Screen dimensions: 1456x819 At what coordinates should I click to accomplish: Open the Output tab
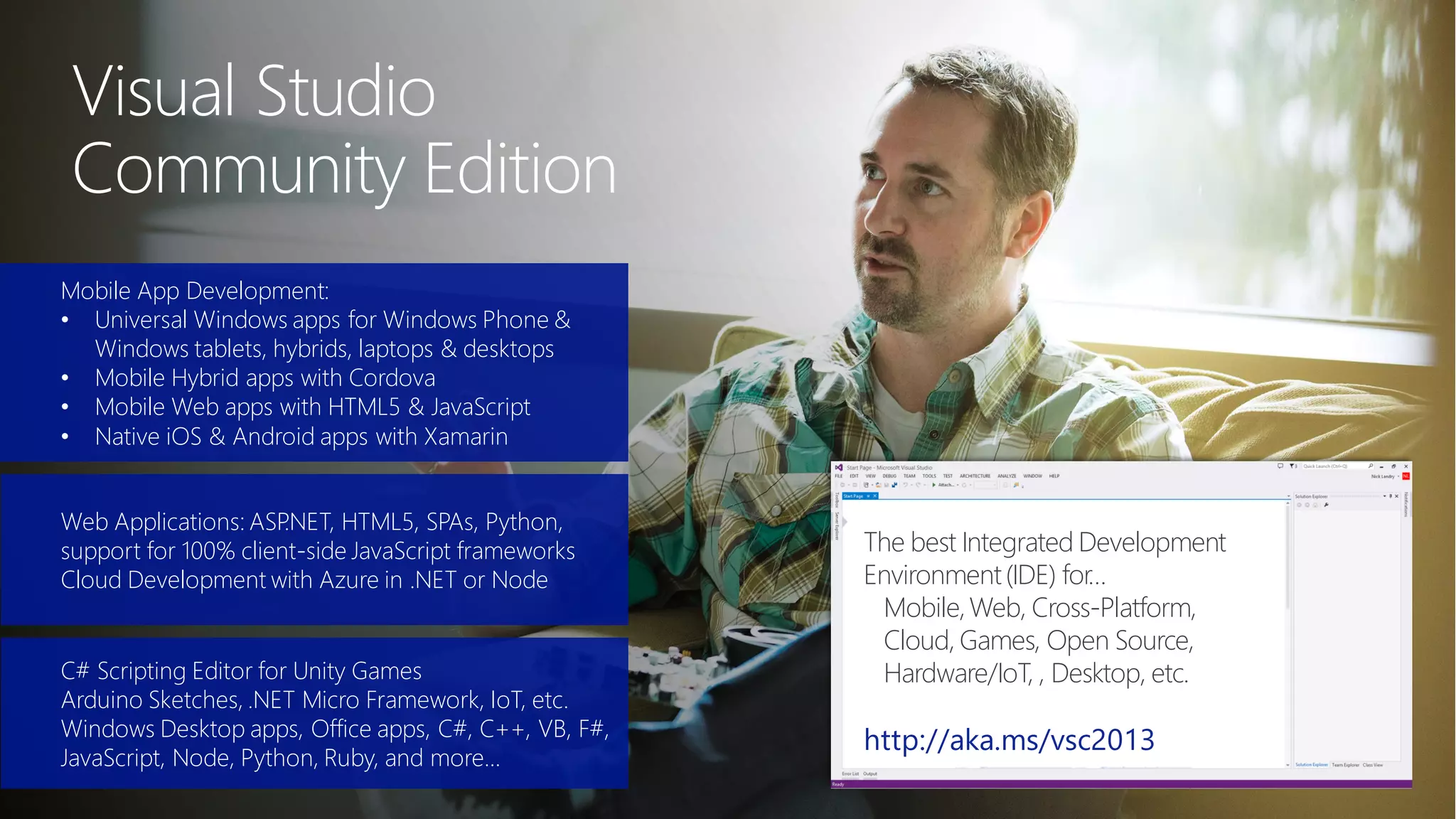(870, 773)
